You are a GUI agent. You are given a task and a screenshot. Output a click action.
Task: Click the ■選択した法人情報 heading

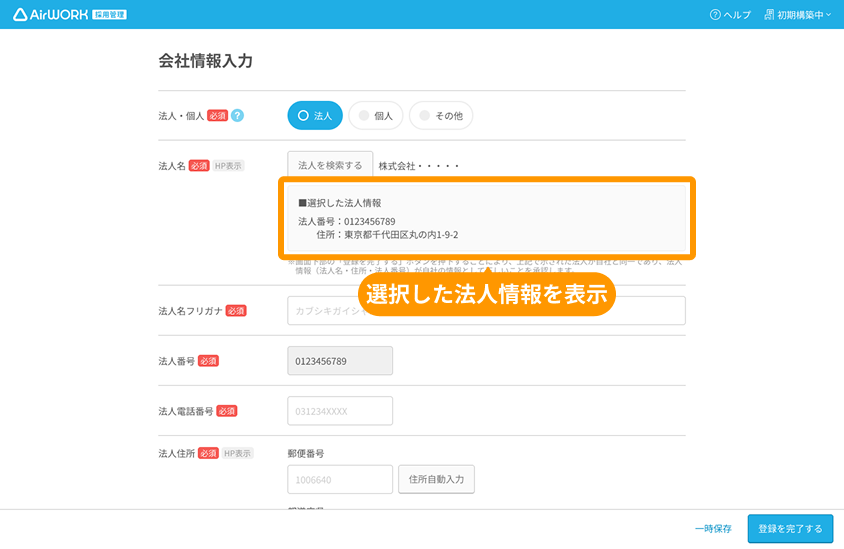tap(340, 203)
